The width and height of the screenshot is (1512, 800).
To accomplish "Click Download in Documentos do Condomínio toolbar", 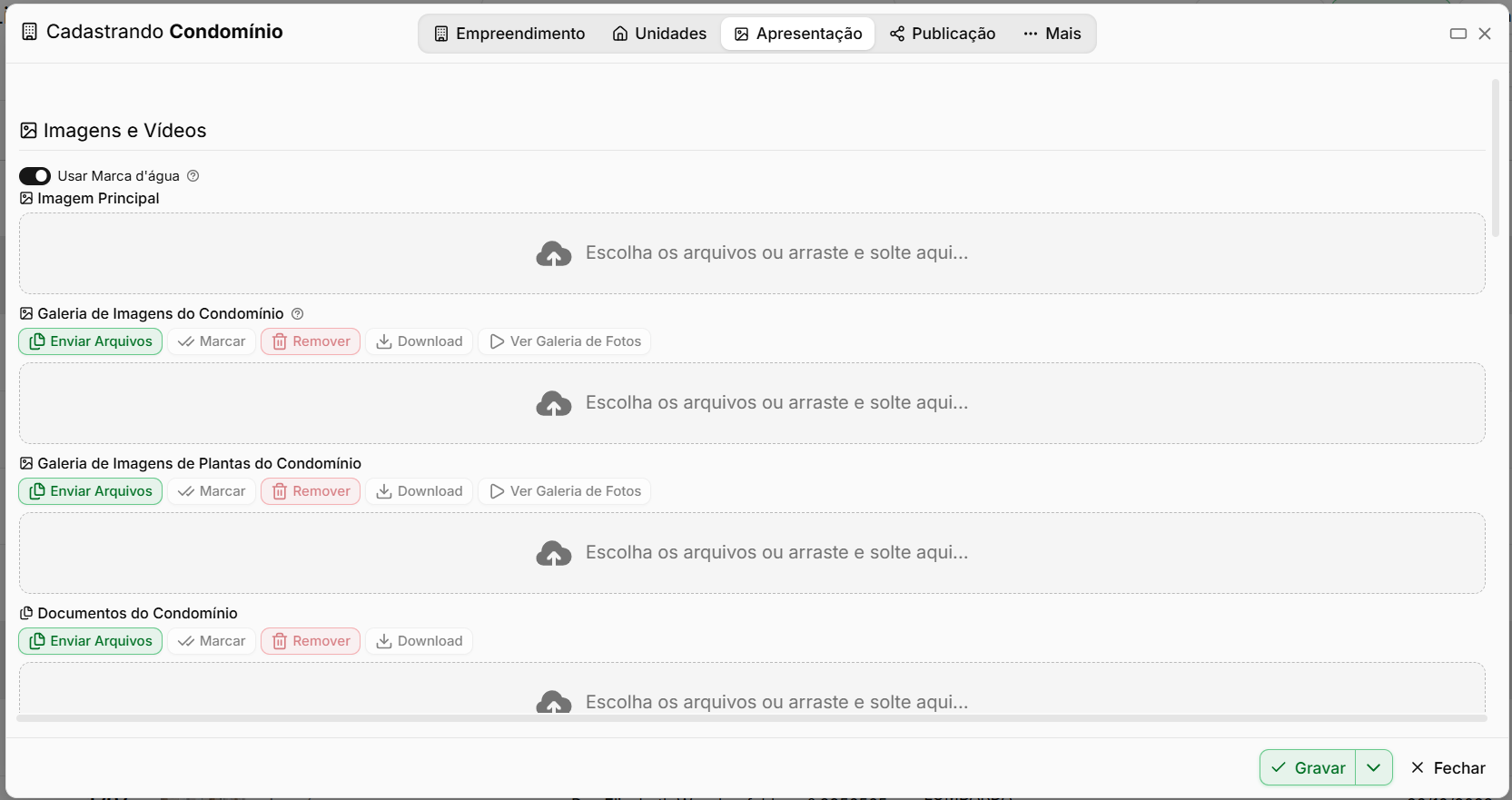I will (x=420, y=641).
